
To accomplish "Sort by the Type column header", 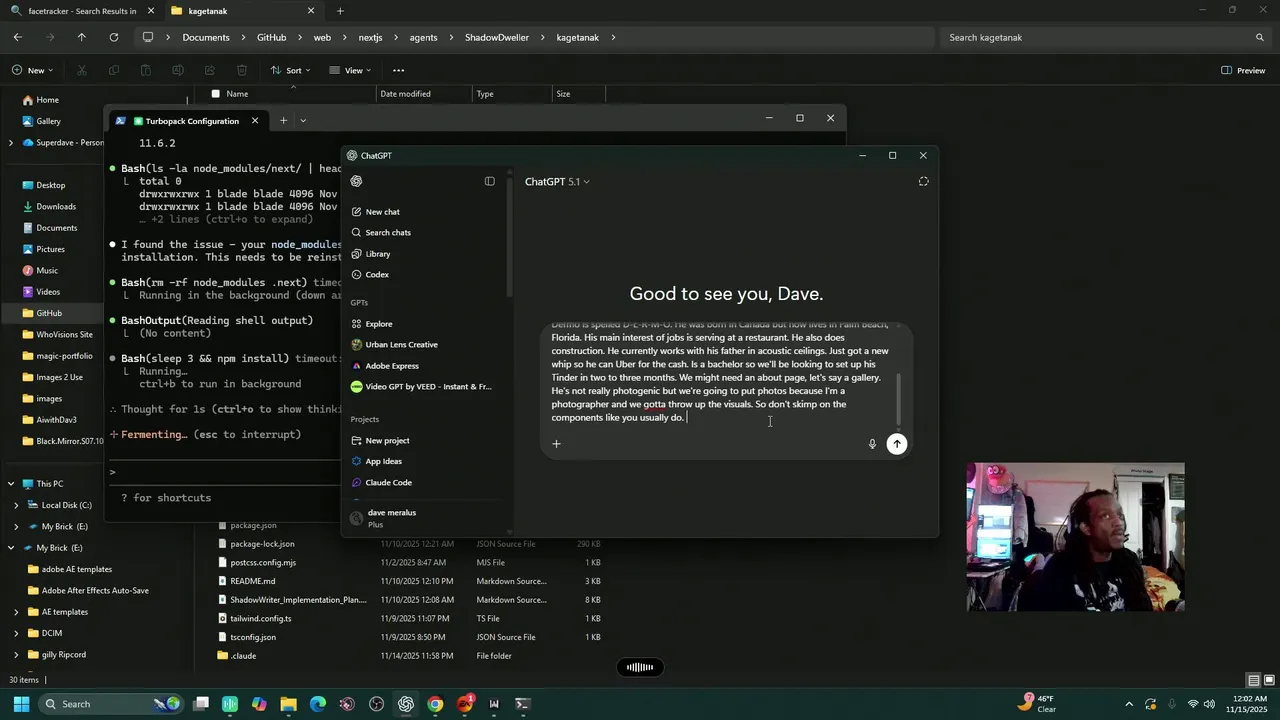I will point(485,94).
